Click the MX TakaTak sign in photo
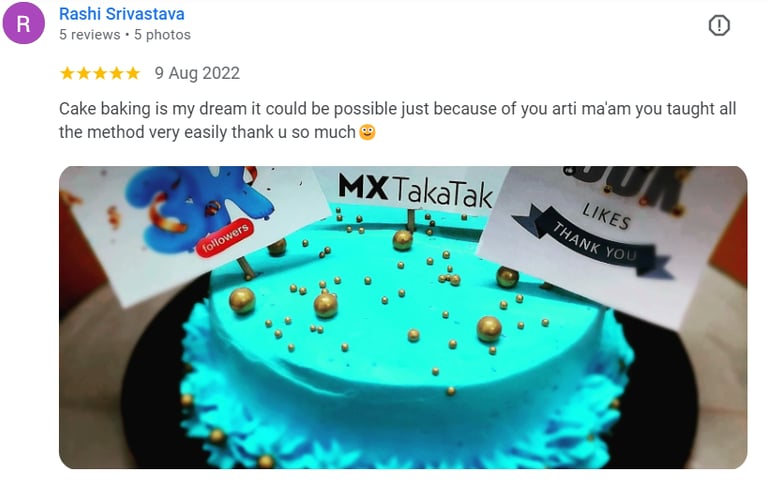 point(415,190)
